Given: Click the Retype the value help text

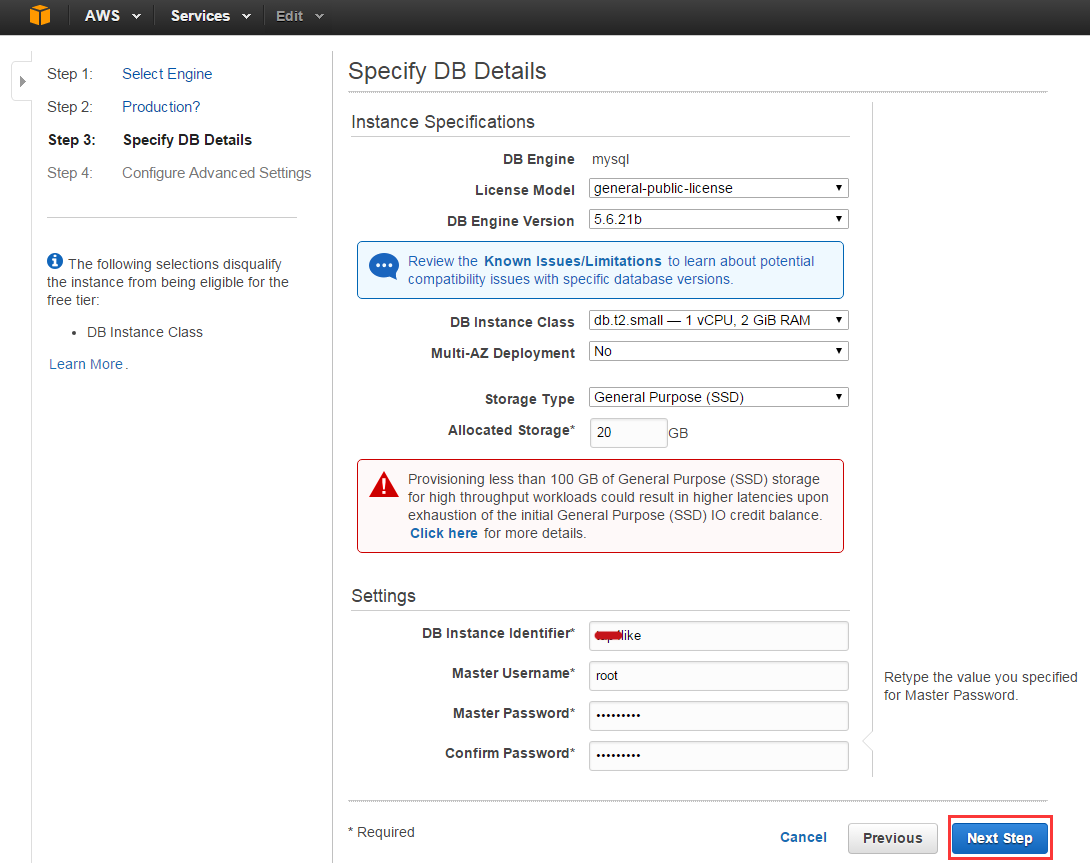Looking at the screenshot, I should 980,686.
